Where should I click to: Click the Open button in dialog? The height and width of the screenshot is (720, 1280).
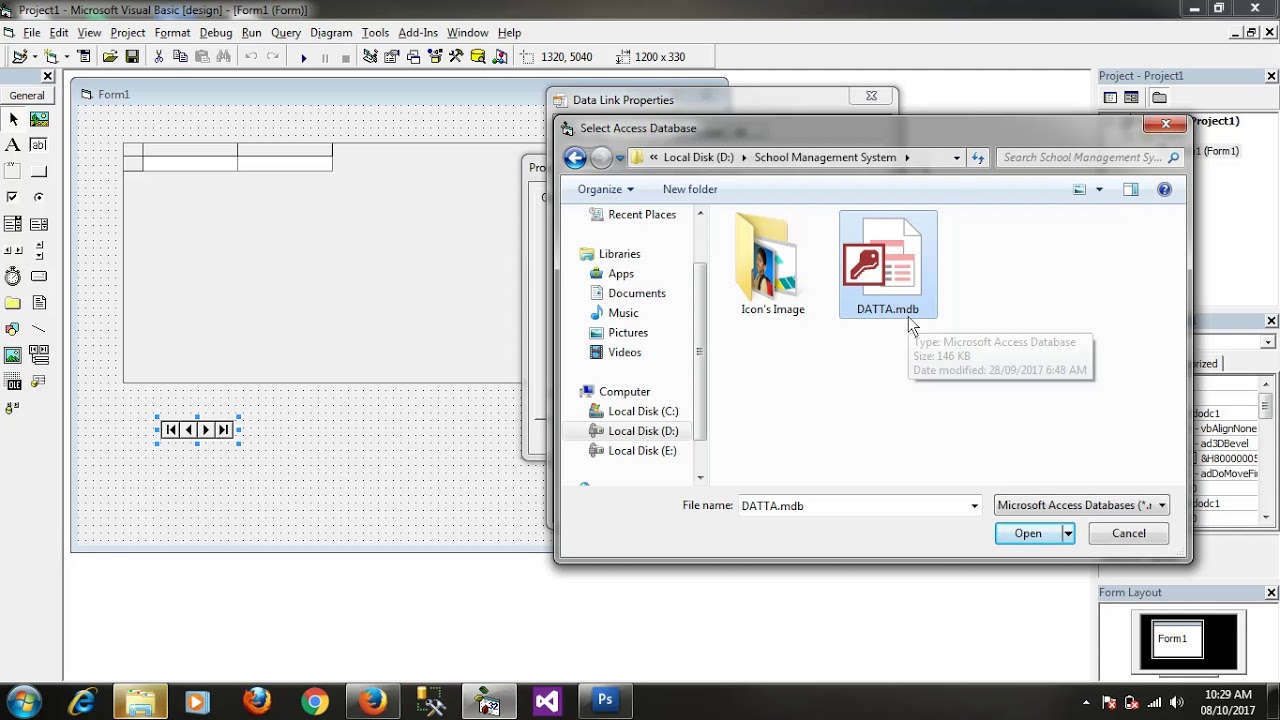1028,533
